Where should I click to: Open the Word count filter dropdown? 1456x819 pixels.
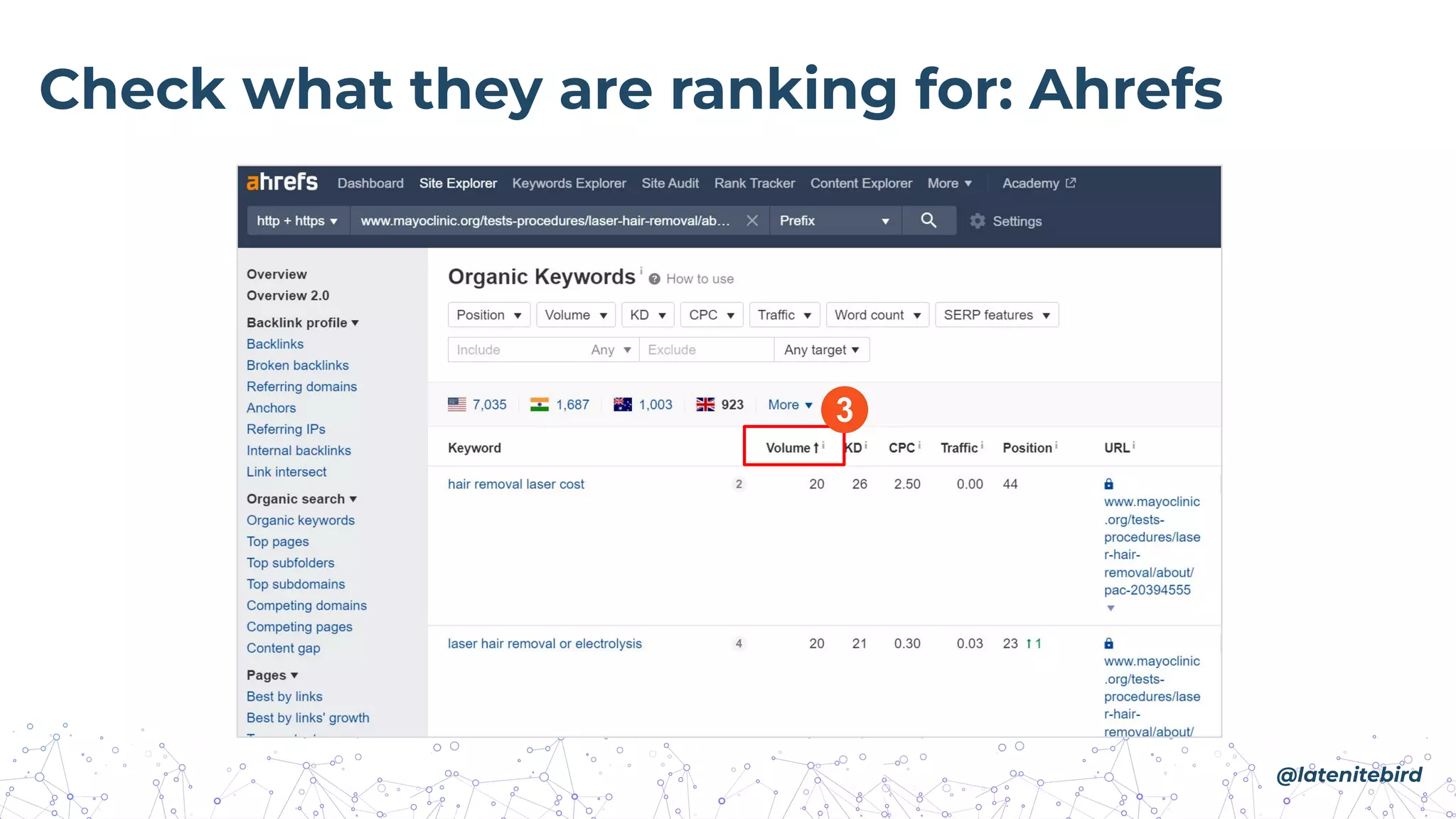click(x=878, y=315)
